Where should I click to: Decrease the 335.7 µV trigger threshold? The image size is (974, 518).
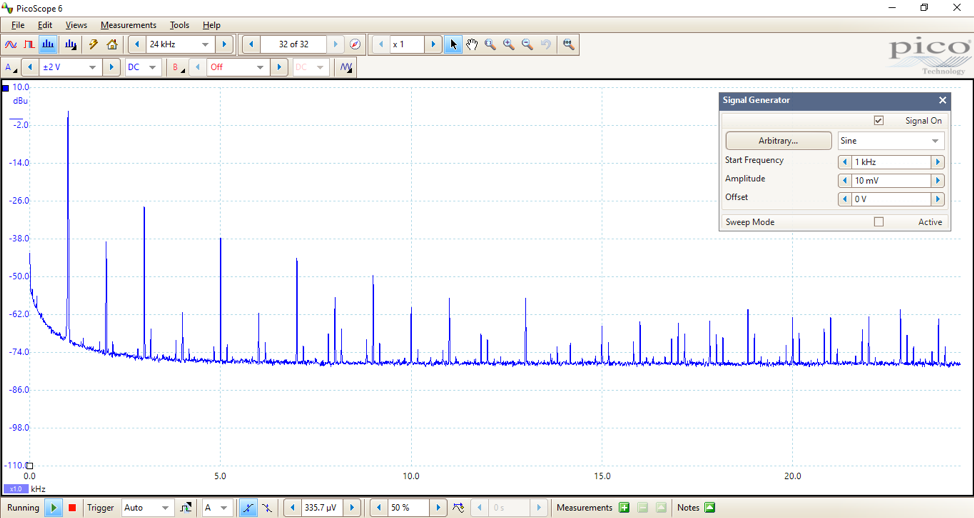[x=293, y=507]
